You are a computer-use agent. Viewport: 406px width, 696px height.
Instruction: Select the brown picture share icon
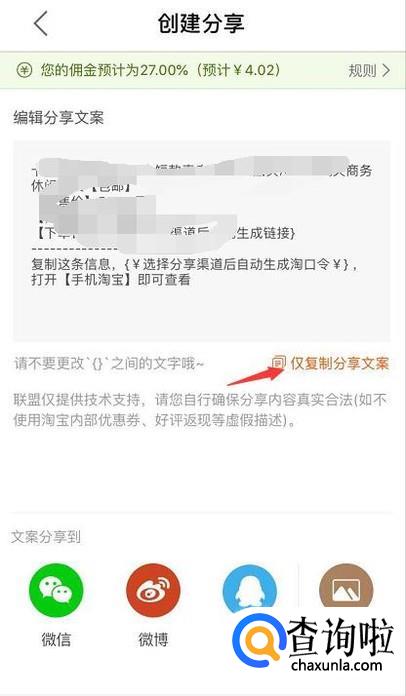346,587
